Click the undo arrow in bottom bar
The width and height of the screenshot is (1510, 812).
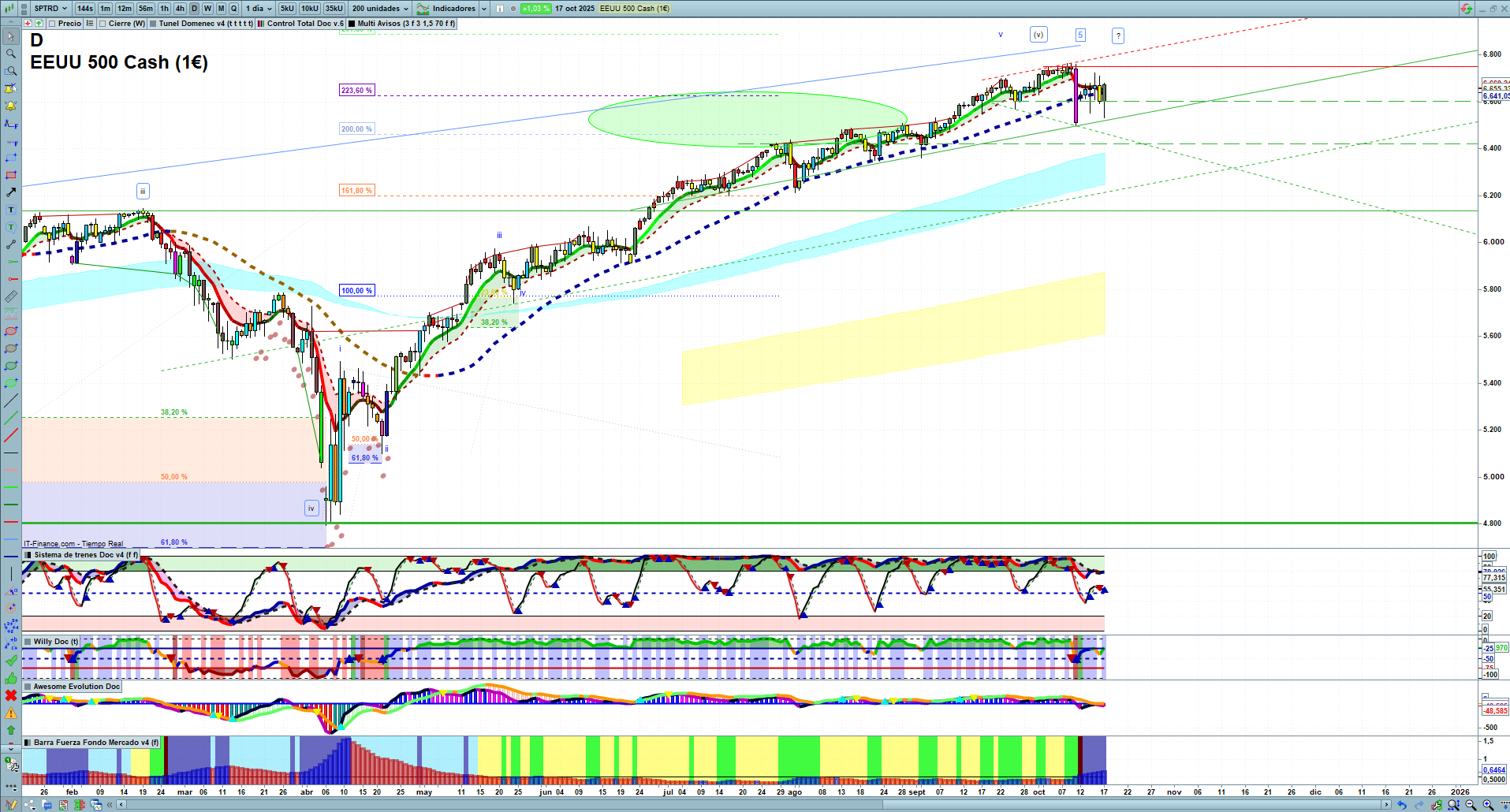[1401, 805]
